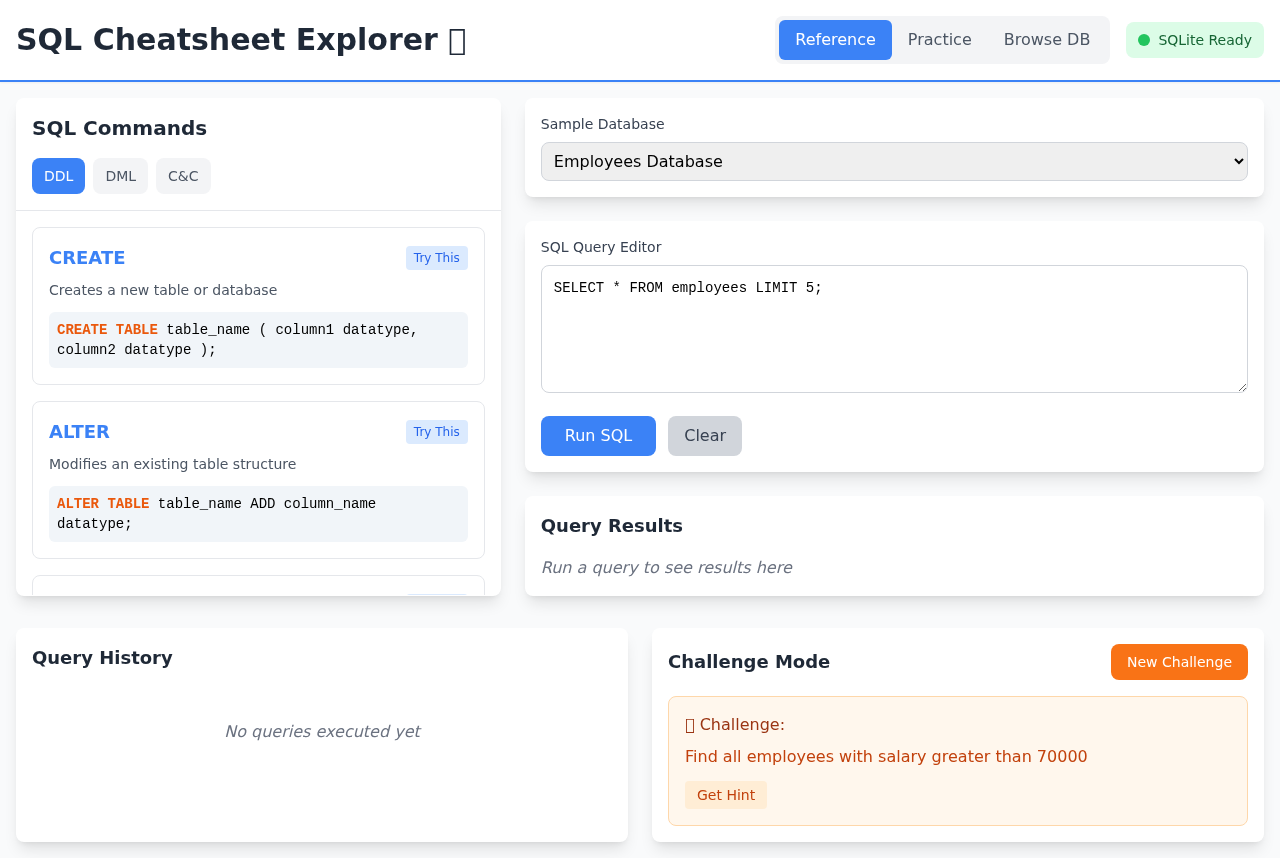
Task: Select the DDL command category
Action: tap(58, 175)
